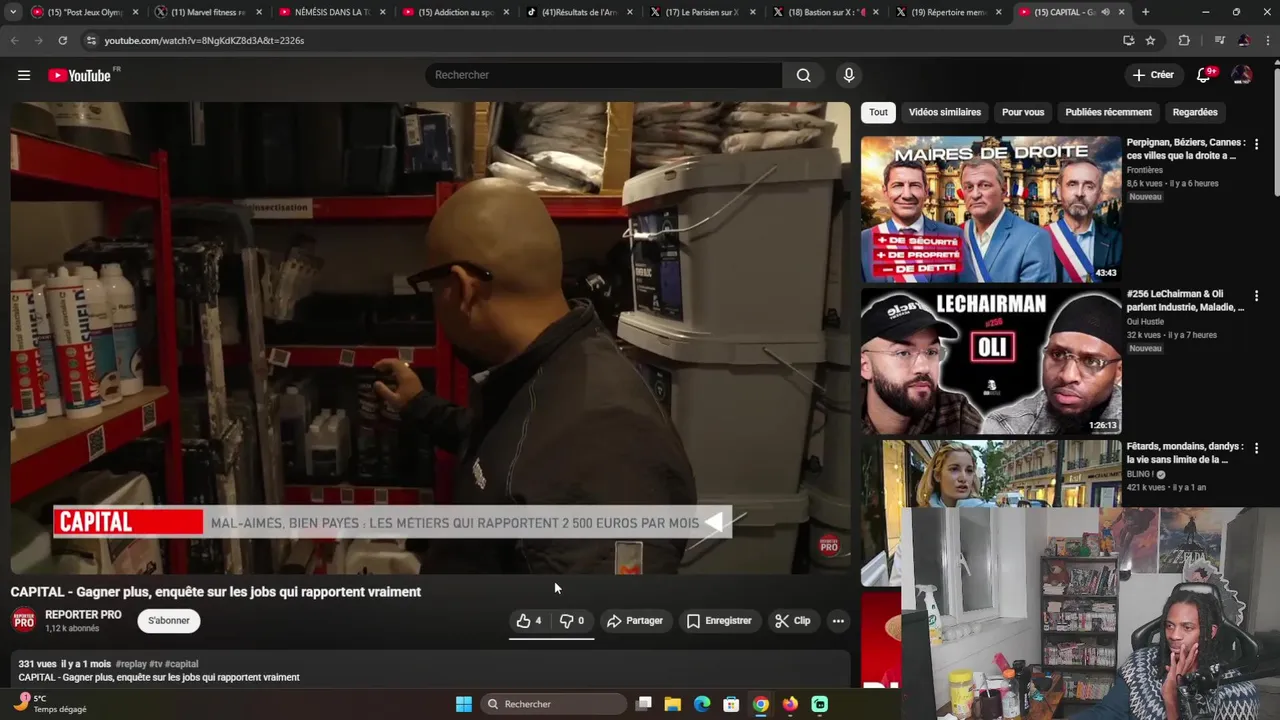Open options for LeChairman & Oli video
Image resolution: width=1280 pixels, height=720 pixels.
[x=1256, y=296]
